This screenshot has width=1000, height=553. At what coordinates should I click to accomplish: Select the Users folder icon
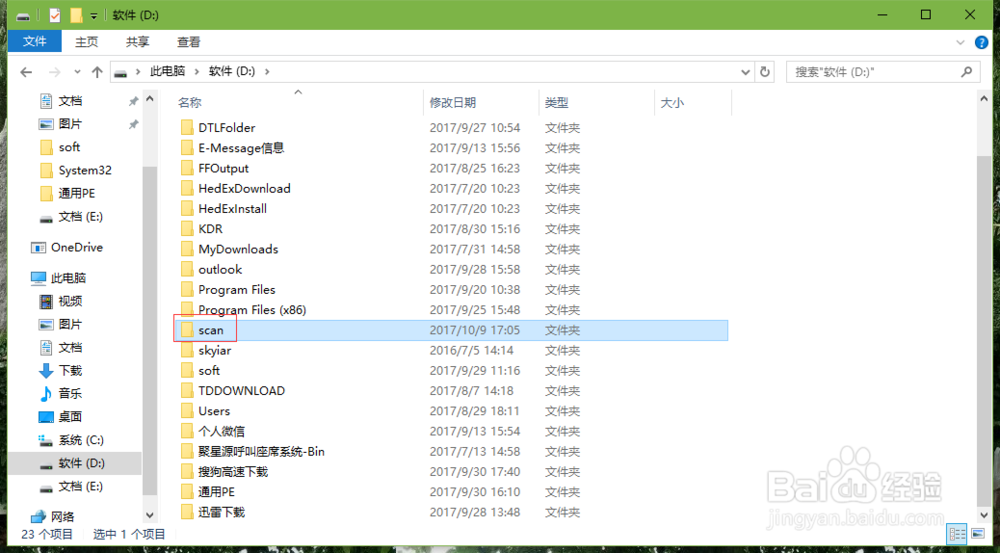coord(187,411)
